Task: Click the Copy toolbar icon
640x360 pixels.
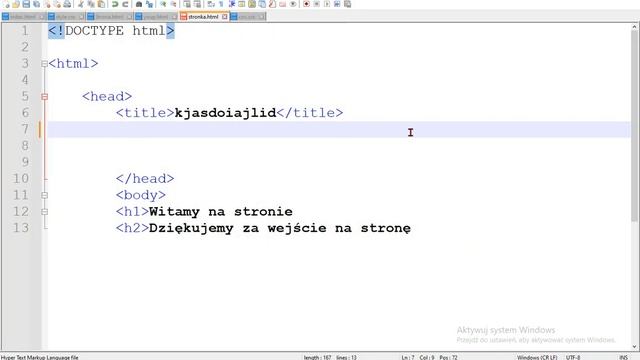Action: (x=91, y=4)
